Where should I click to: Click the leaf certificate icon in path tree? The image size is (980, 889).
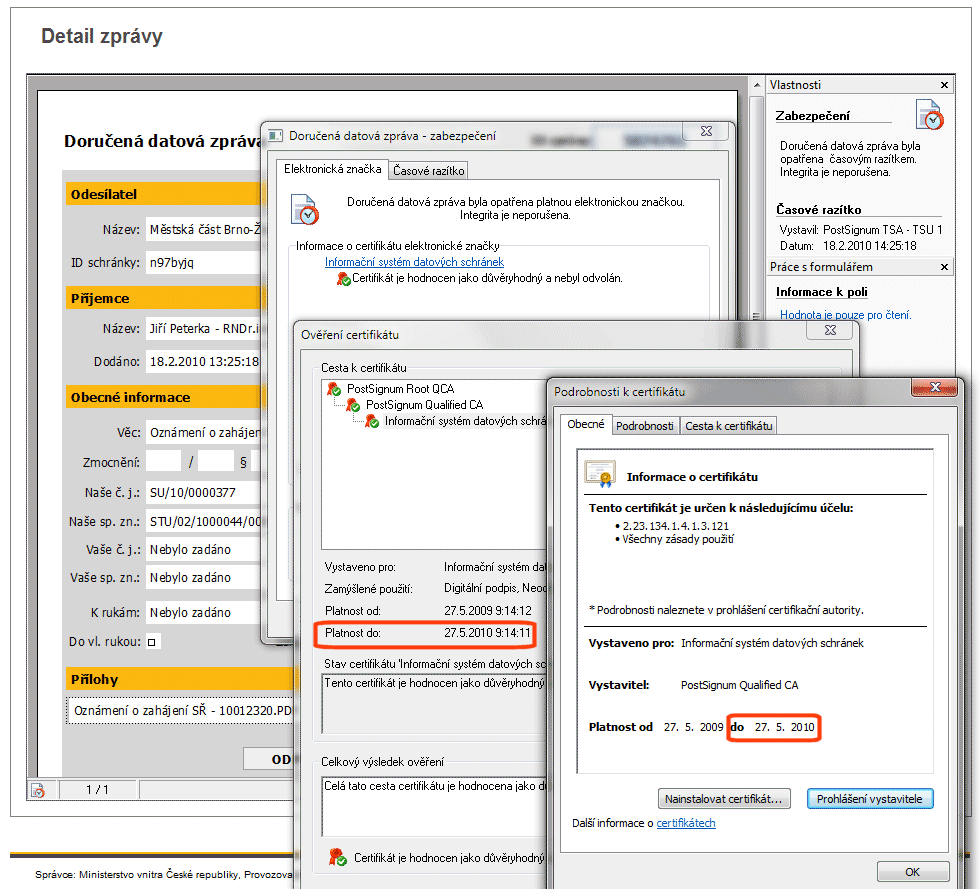(x=372, y=421)
